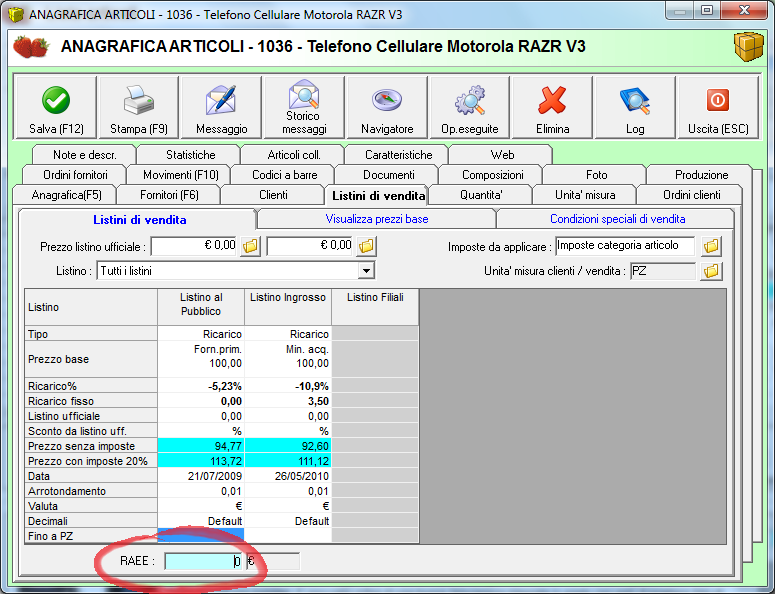Go to the Ordini fornitori tab
The image size is (775, 594).
tap(75, 175)
